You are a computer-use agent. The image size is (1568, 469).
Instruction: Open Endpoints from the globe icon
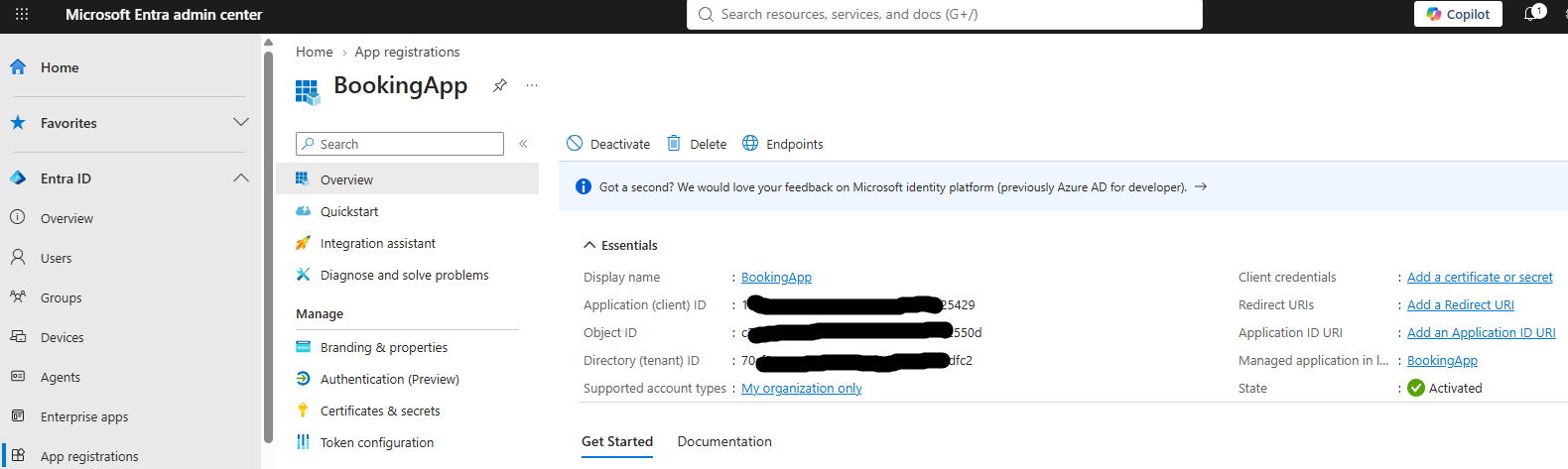coord(750,143)
